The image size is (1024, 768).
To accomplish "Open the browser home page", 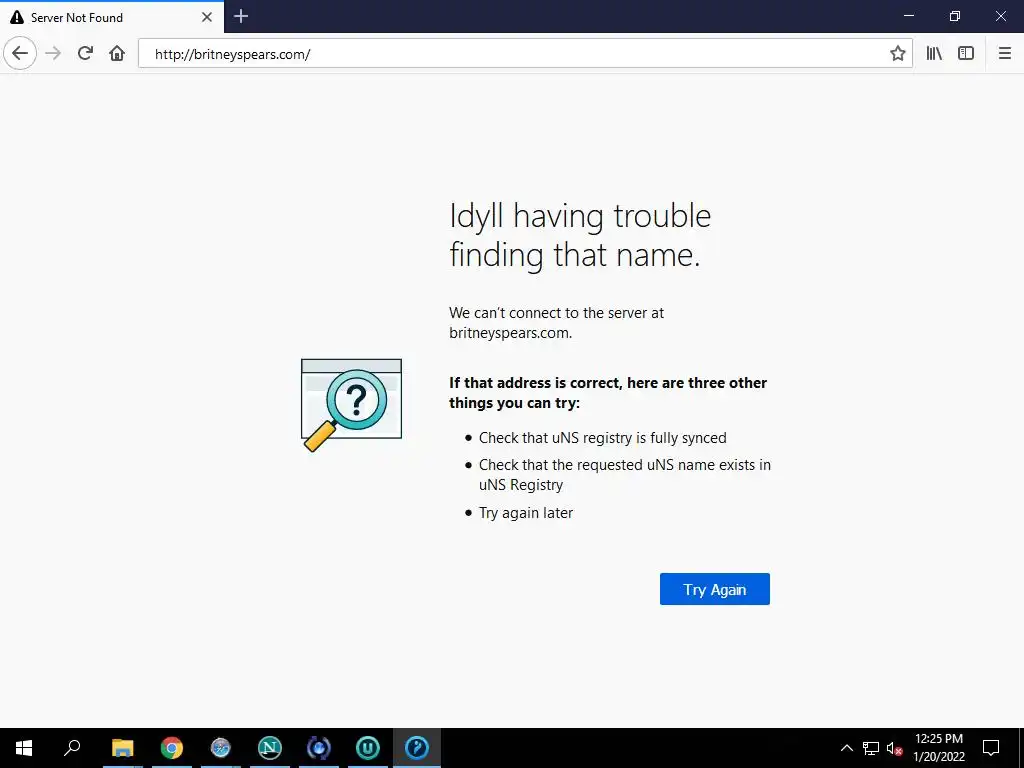I will click(117, 54).
